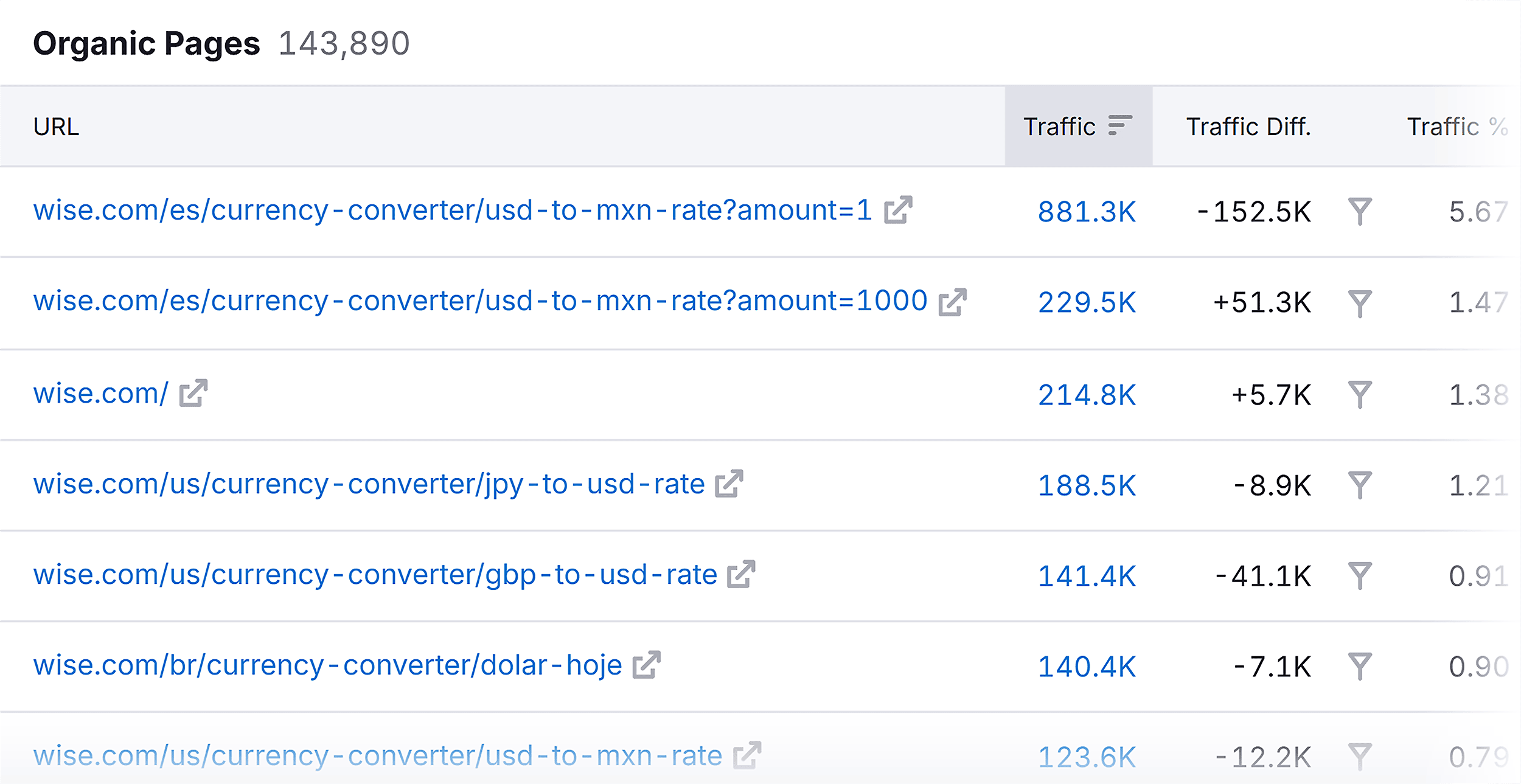Open external link icon for jpy-to-usd-rate

coord(729,484)
